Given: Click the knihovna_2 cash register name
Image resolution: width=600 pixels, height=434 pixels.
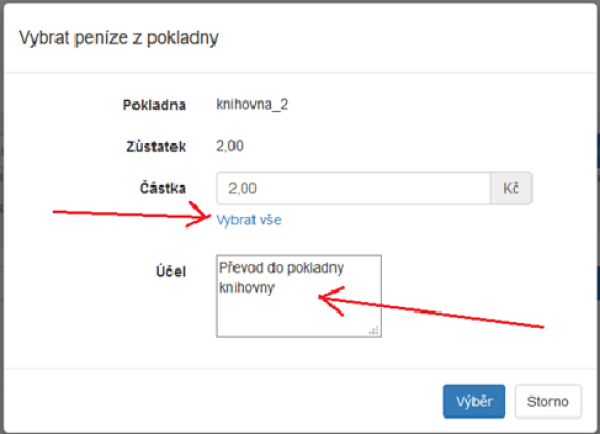Looking at the screenshot, I should tap(252, 104).
